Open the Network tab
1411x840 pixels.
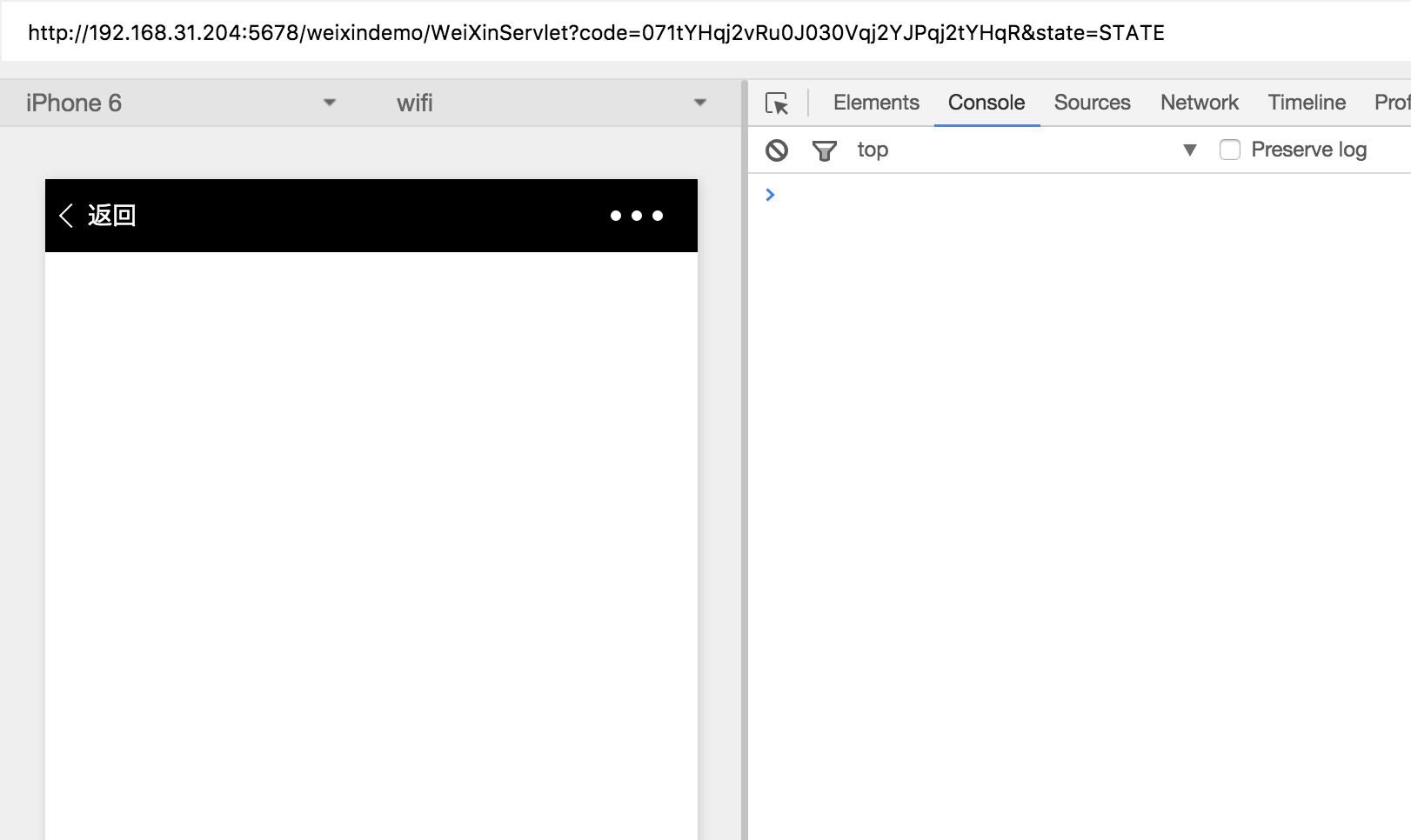click(x=1199, y=103)
